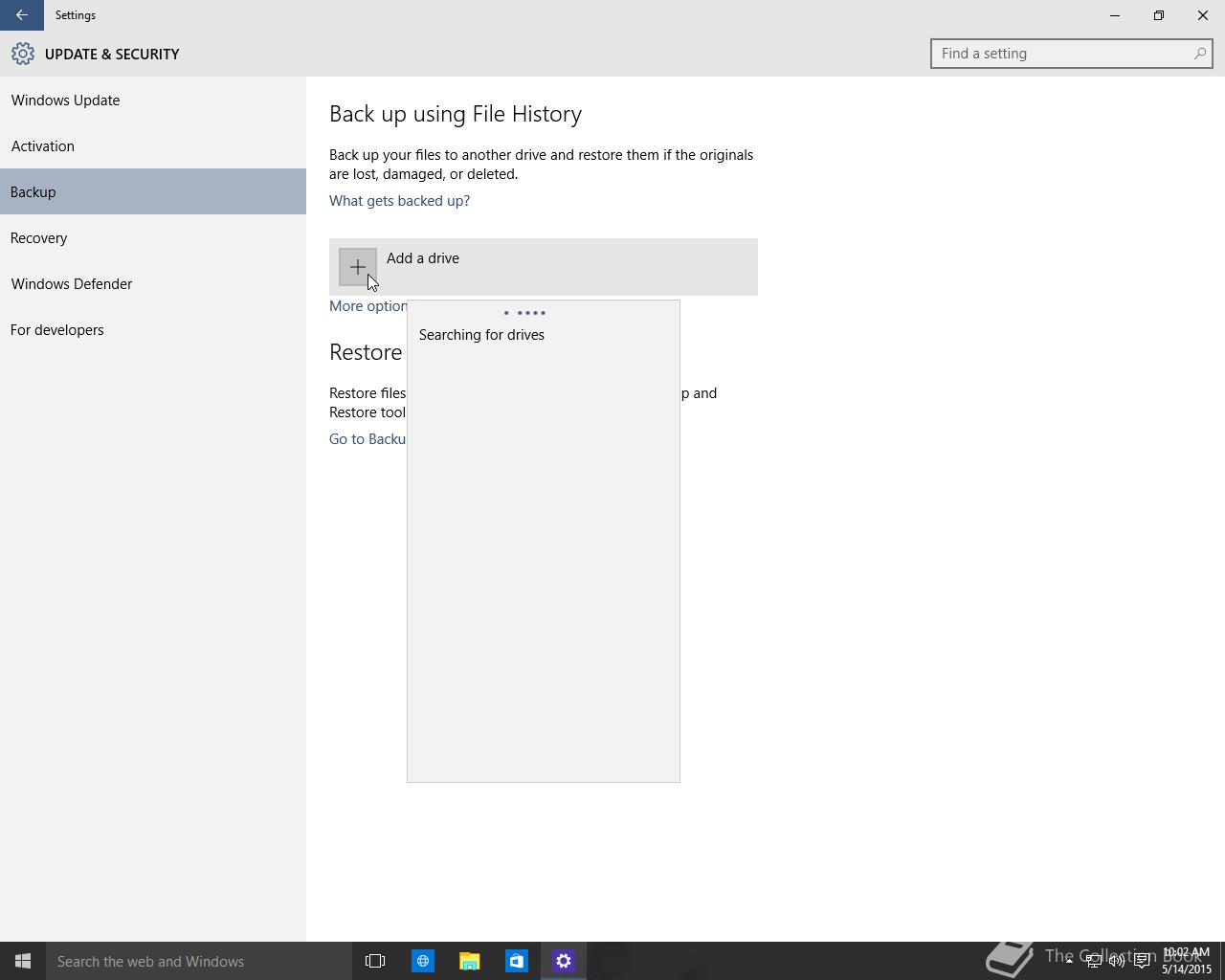Go back with the Settings back arrow

21,15
